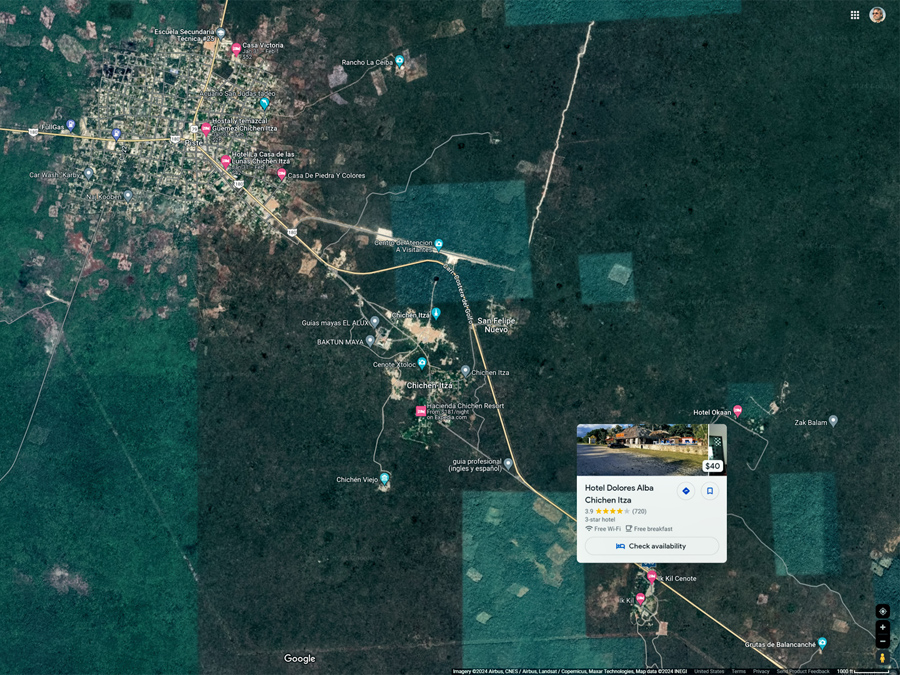900x675 pixels.
Task: Open Hostal y temazcal Güemez pin
Action: [x=206, y=129]
